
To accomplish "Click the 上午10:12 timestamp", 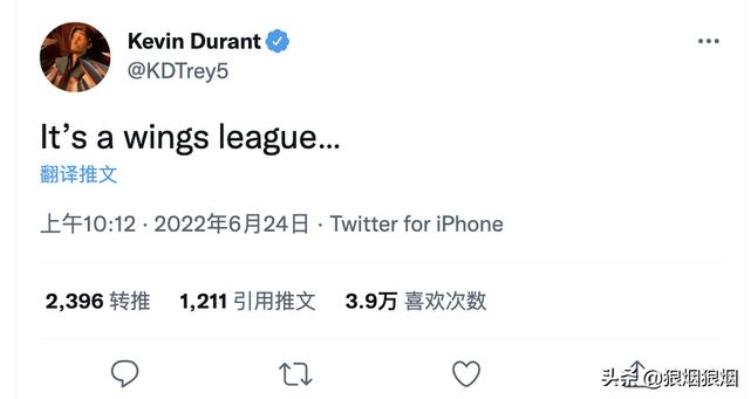I will [88, 224].
